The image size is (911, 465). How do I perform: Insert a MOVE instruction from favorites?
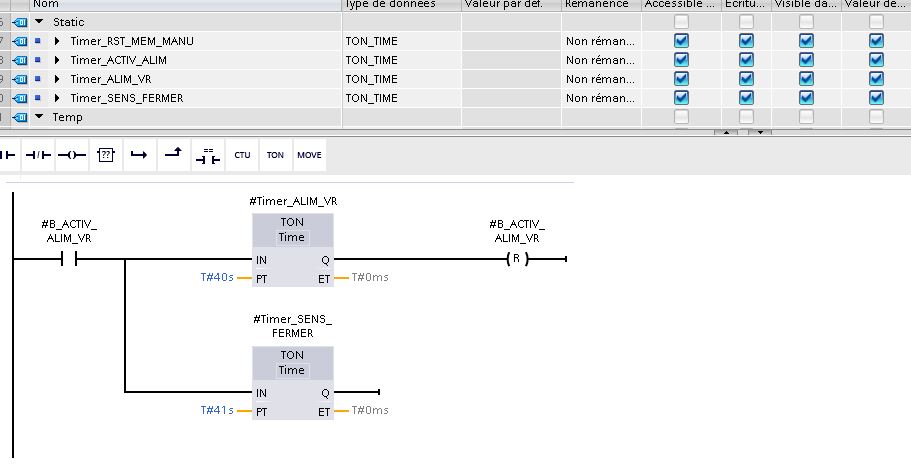coord(309,156)
